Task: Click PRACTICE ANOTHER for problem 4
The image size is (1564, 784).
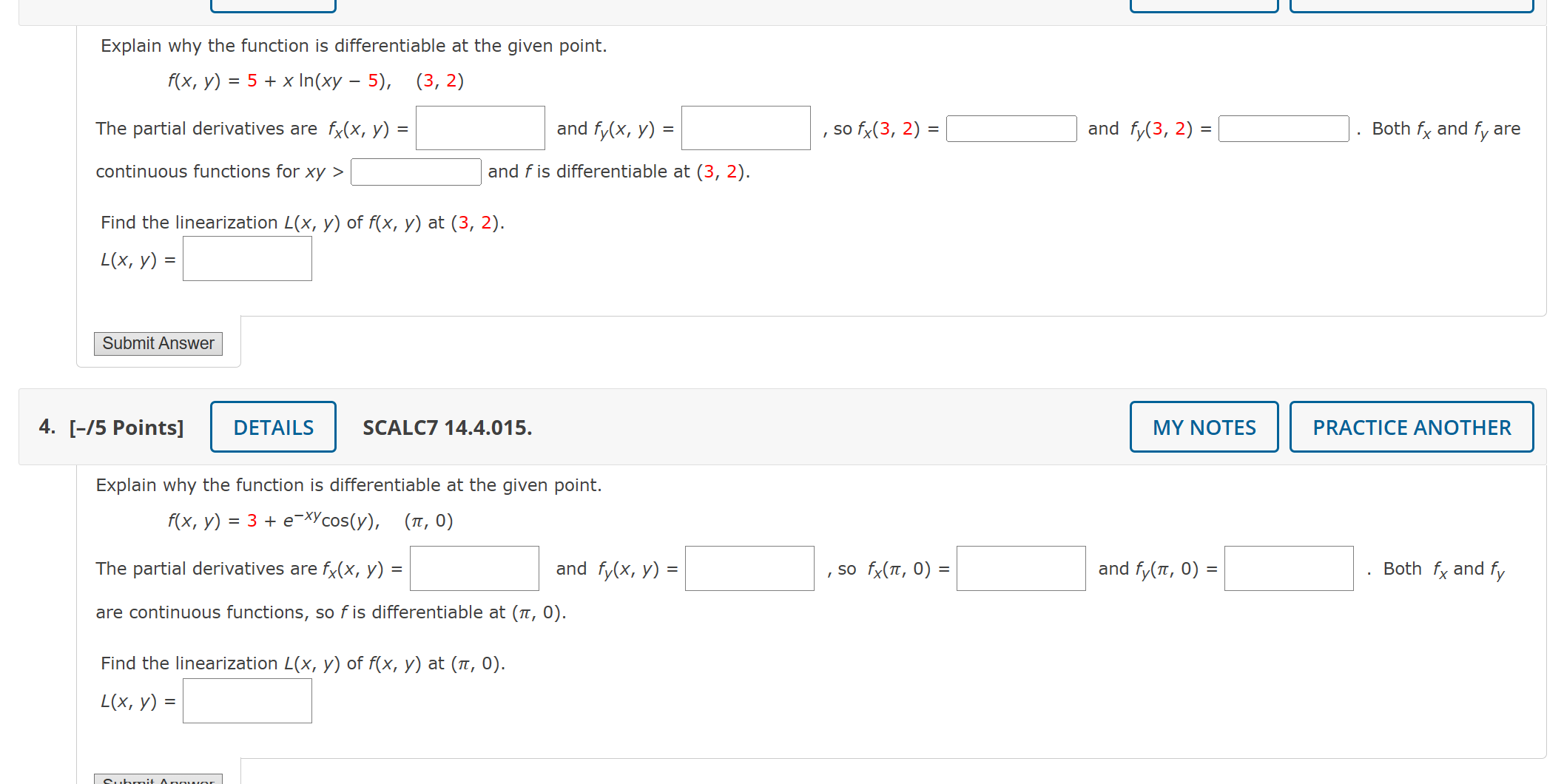Action: click(1411, 427)
